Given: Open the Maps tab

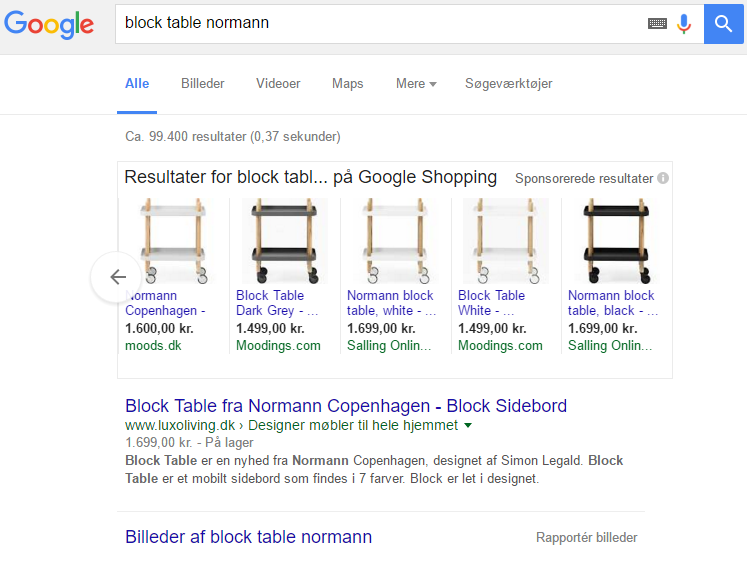Looking at the screenshot, I should click(347, 84).
